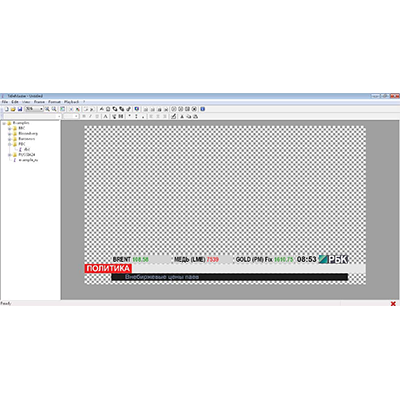Expand the Bloomberg folder node
The height and width of the screenshot is (400, 400).
point(10,134)
